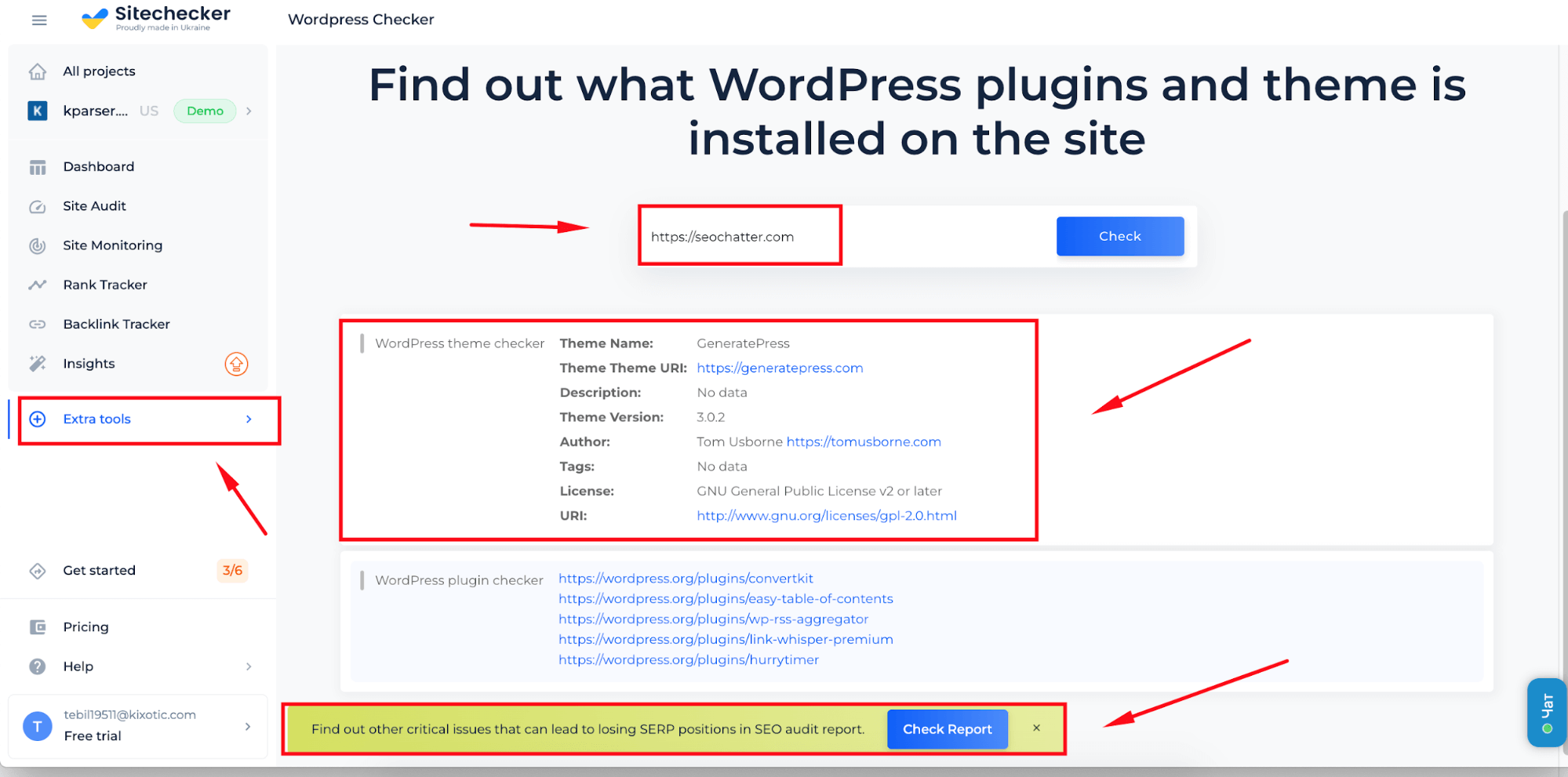Click the Get started diamond icon
The width and height of the screenshot is (1568, 777).
pyautogui.click(x=38, y=571)
